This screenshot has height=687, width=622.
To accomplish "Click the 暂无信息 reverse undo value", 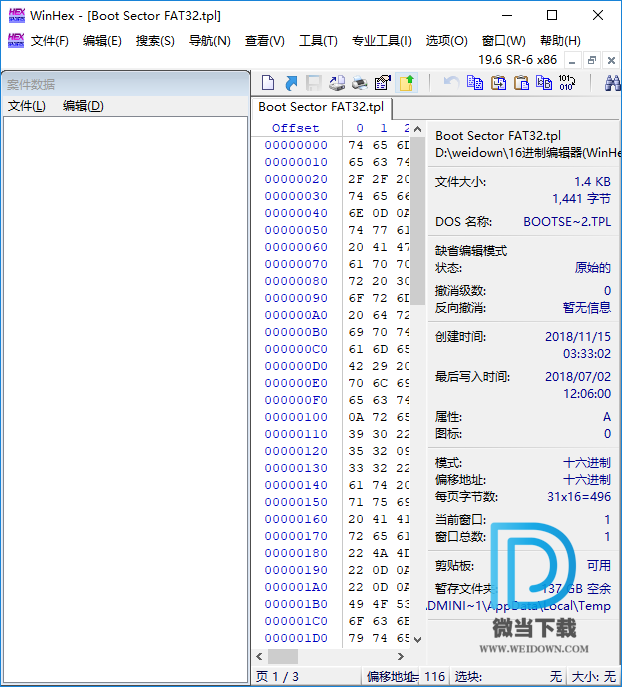I will [x=587, y=308].
